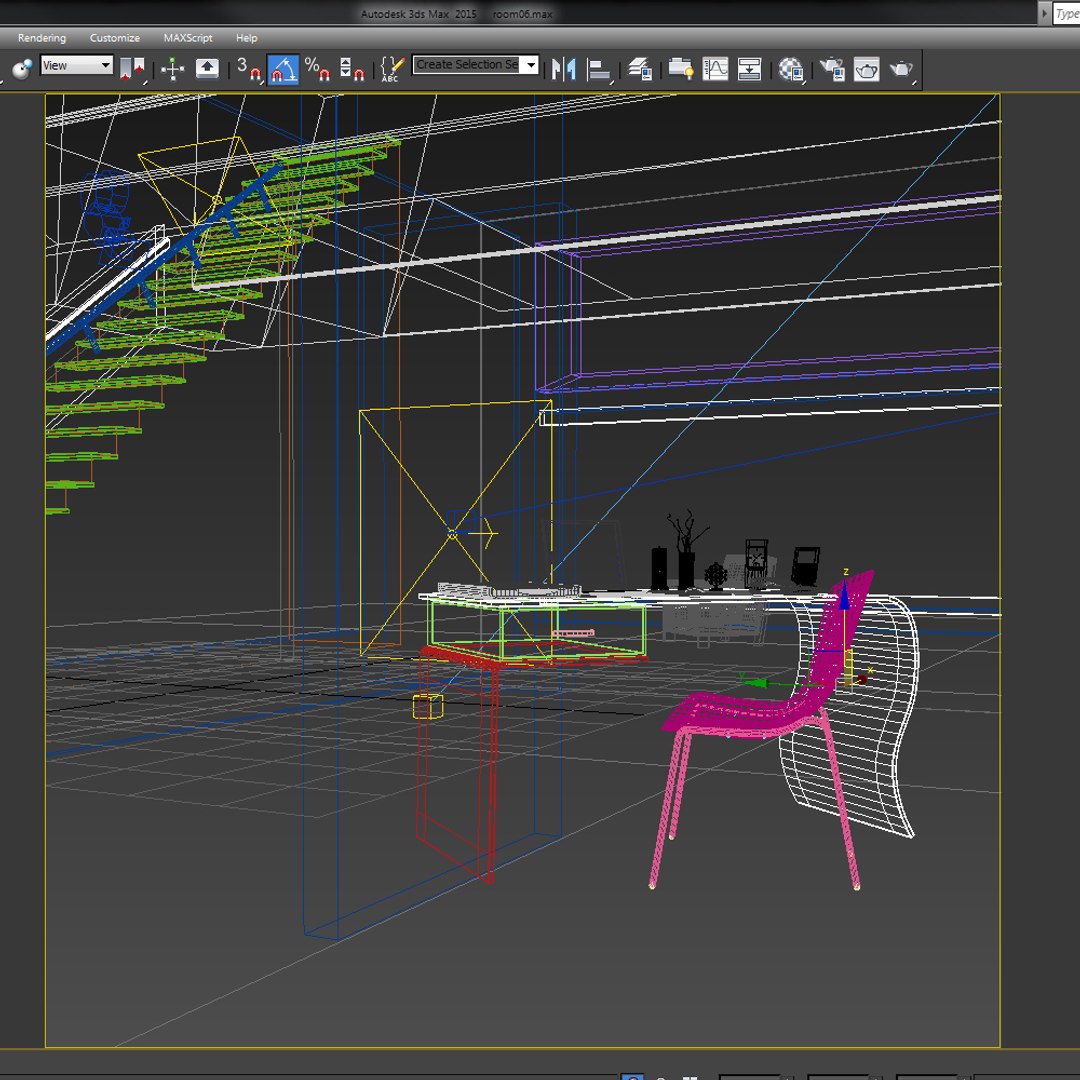Viewport: 1080px width, 1080px height.
Task: Click the Render Production teapot
Action: [x=901, y=69]
